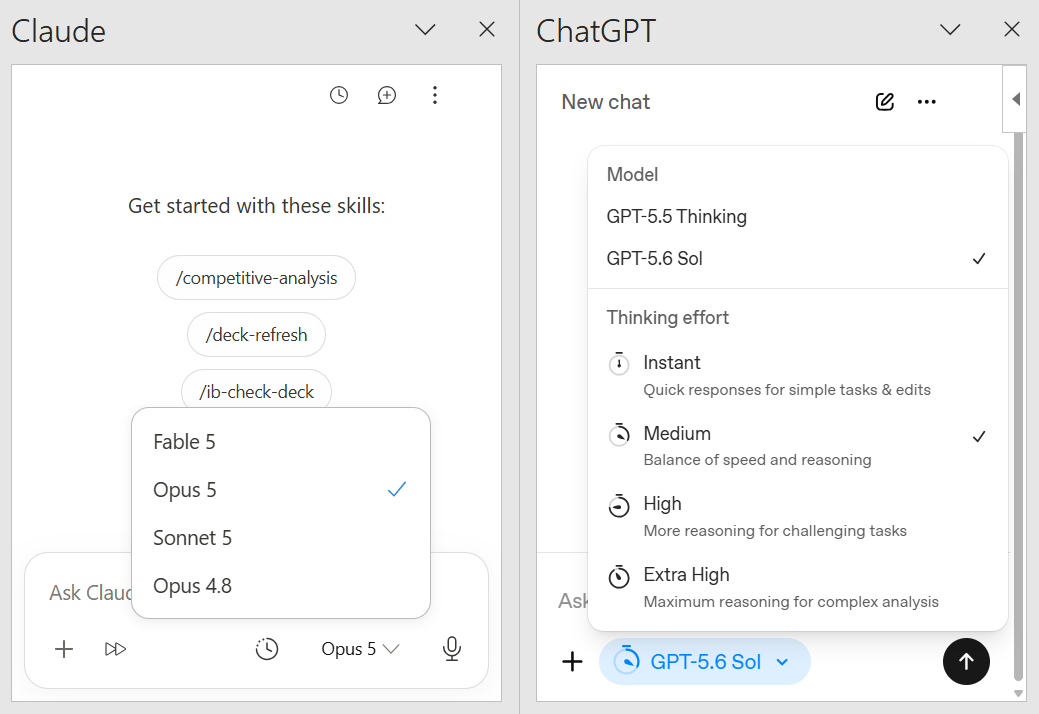Expand ChatGPT pane options chevron

coord(950,29)
